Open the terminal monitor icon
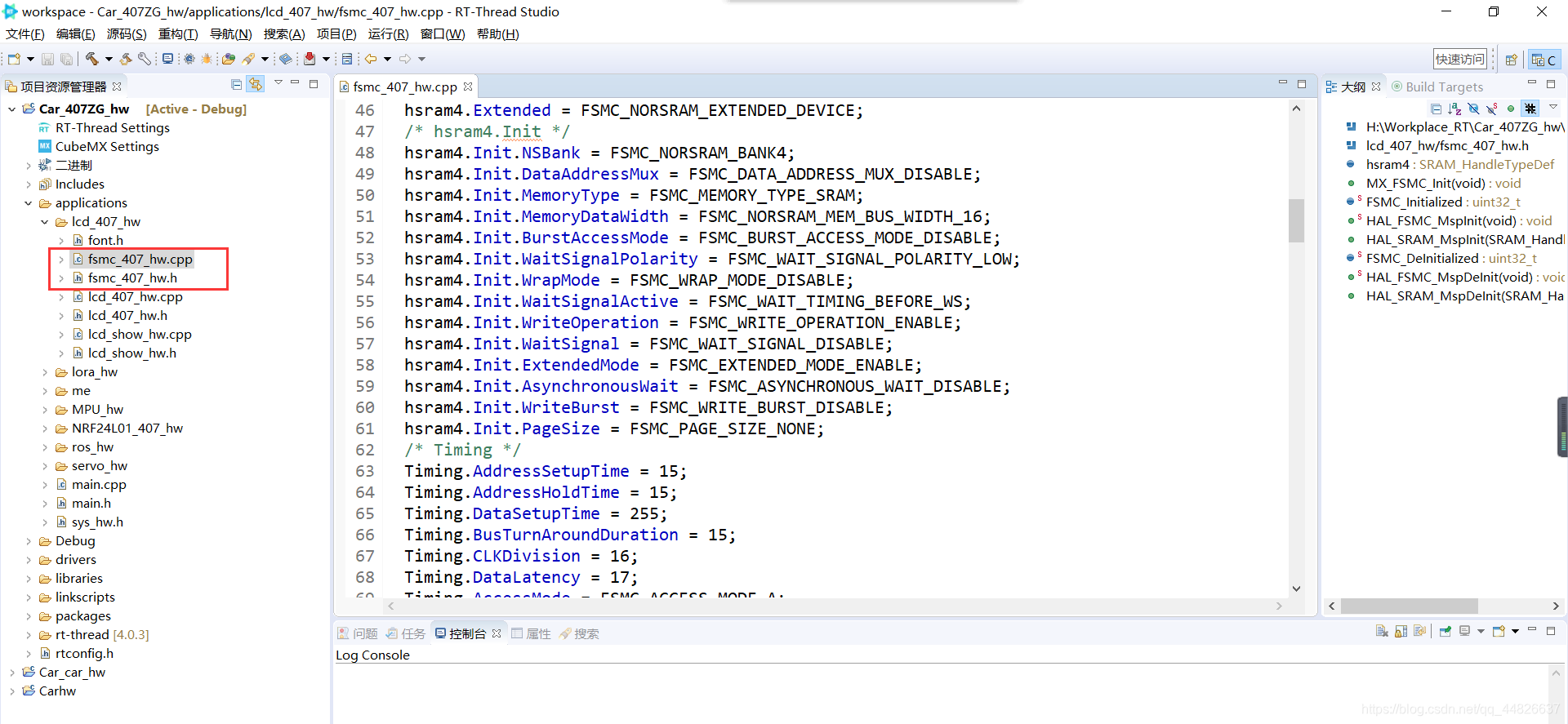 coord(167,59)
